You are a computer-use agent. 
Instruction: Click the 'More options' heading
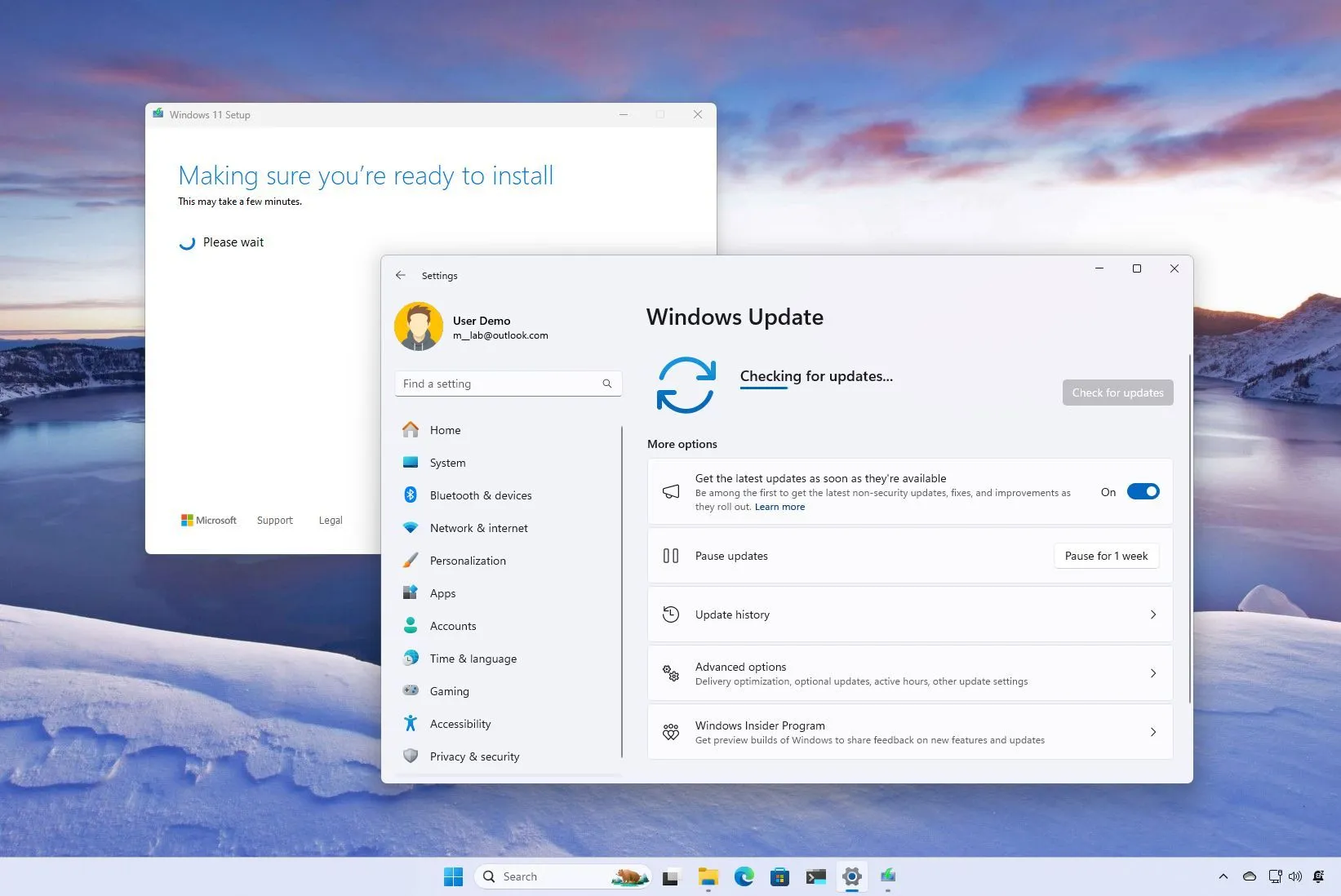tap(682, 444)
